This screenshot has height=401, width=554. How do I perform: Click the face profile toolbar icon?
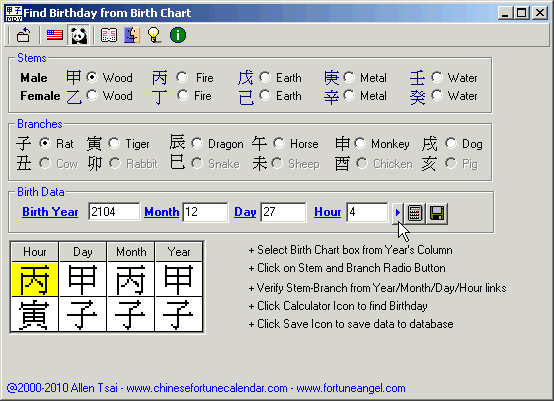tap(132, 35)
